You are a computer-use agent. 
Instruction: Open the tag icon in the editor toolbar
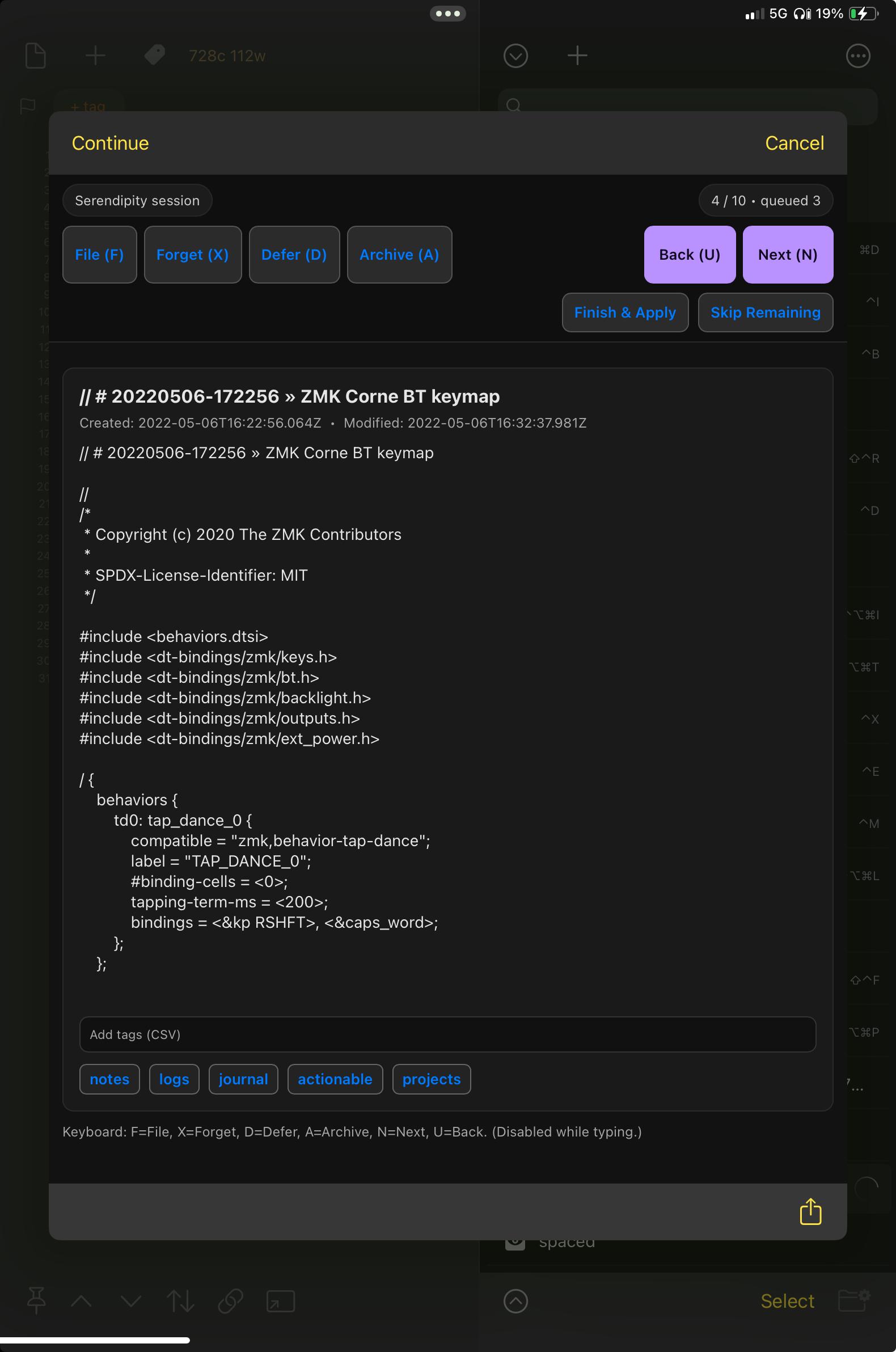click(154, 56)
